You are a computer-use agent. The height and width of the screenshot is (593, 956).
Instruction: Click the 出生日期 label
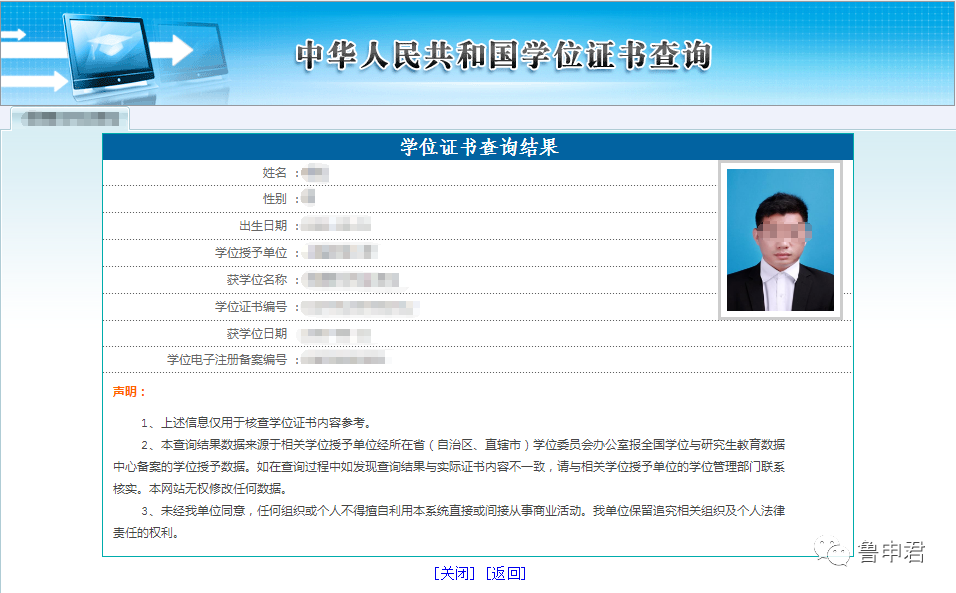263,226
